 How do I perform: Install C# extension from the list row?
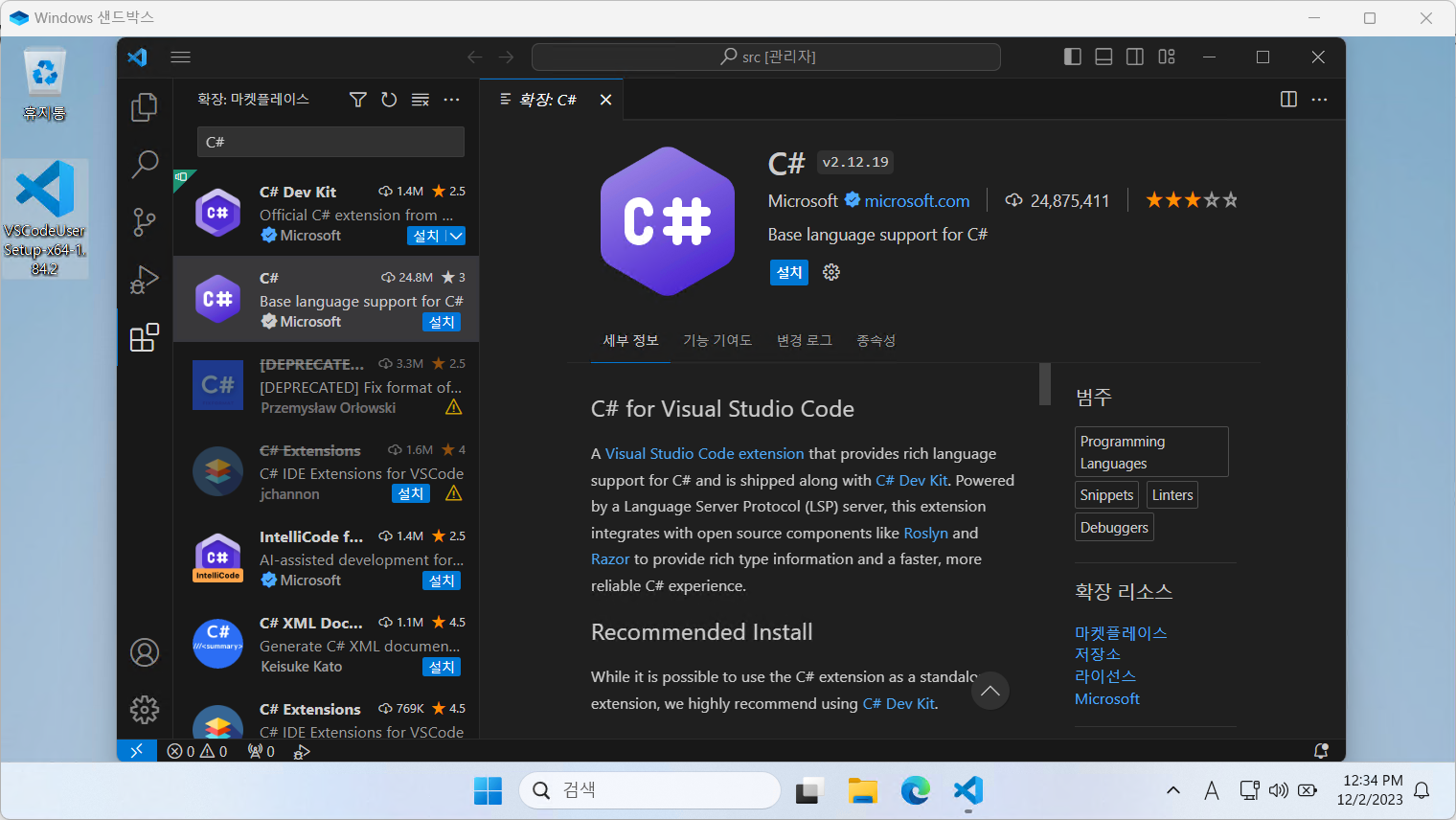coord(442,322)
